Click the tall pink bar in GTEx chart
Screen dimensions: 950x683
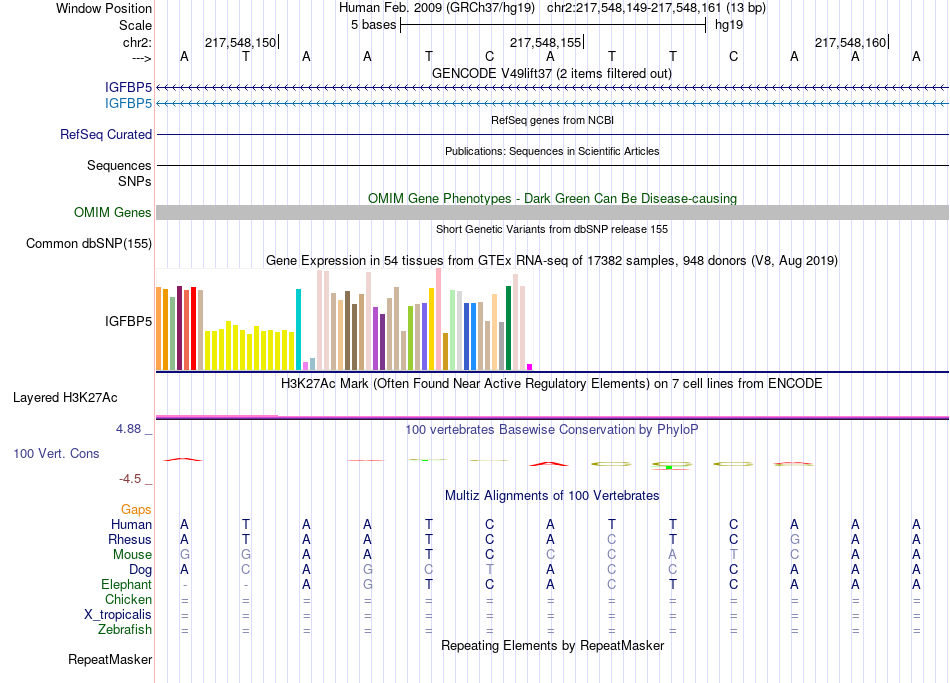438,319
